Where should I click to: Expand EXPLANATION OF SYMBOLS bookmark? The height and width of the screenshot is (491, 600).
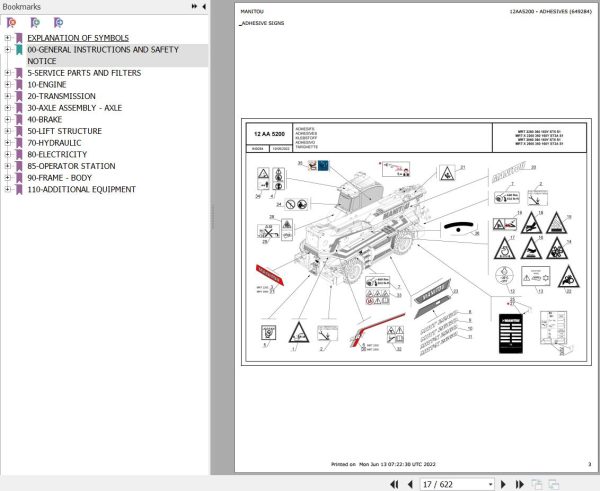click(7, 38)
